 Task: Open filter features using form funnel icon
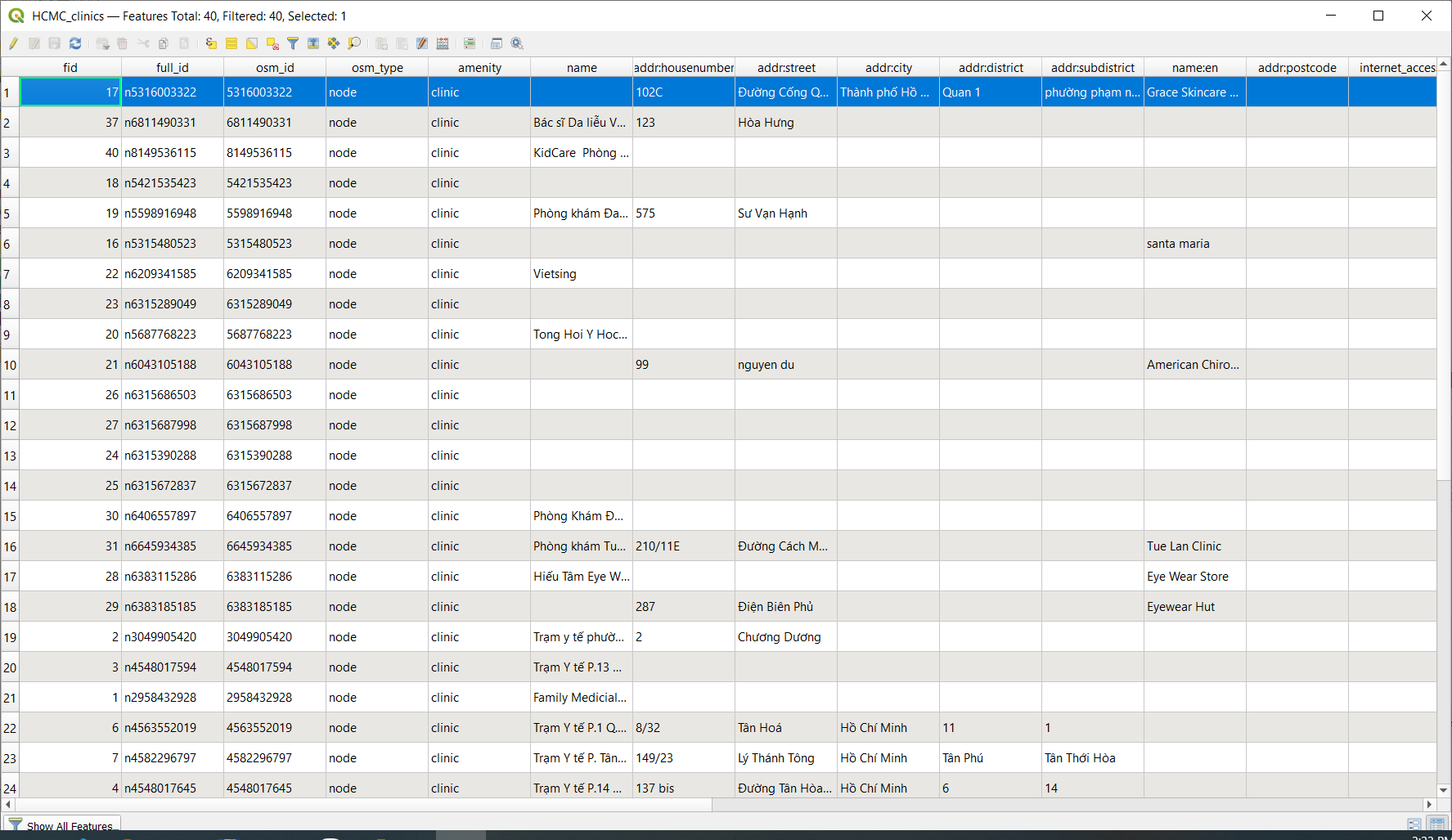point(293,43)
